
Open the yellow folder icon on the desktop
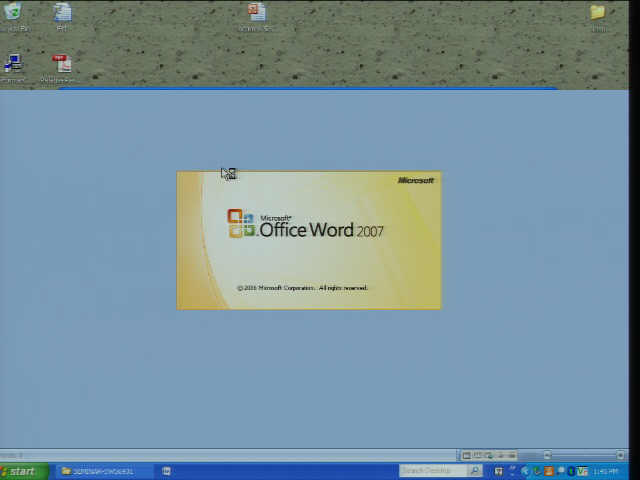click(x=598, y=12)
